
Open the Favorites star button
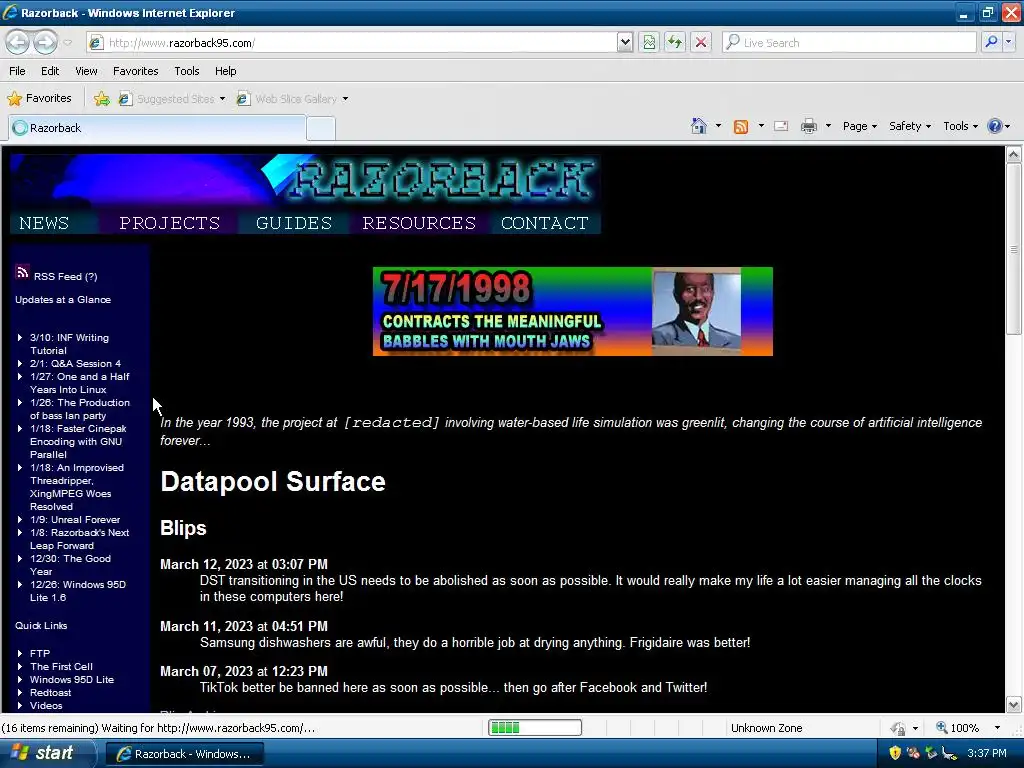[39, 99]
